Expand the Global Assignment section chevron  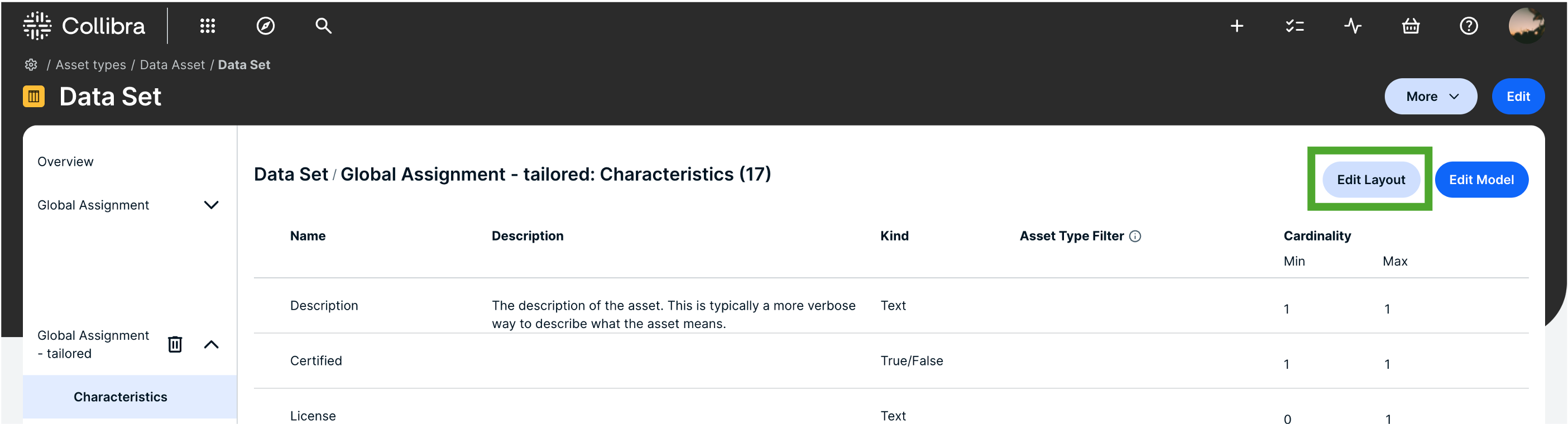[210, 205]
